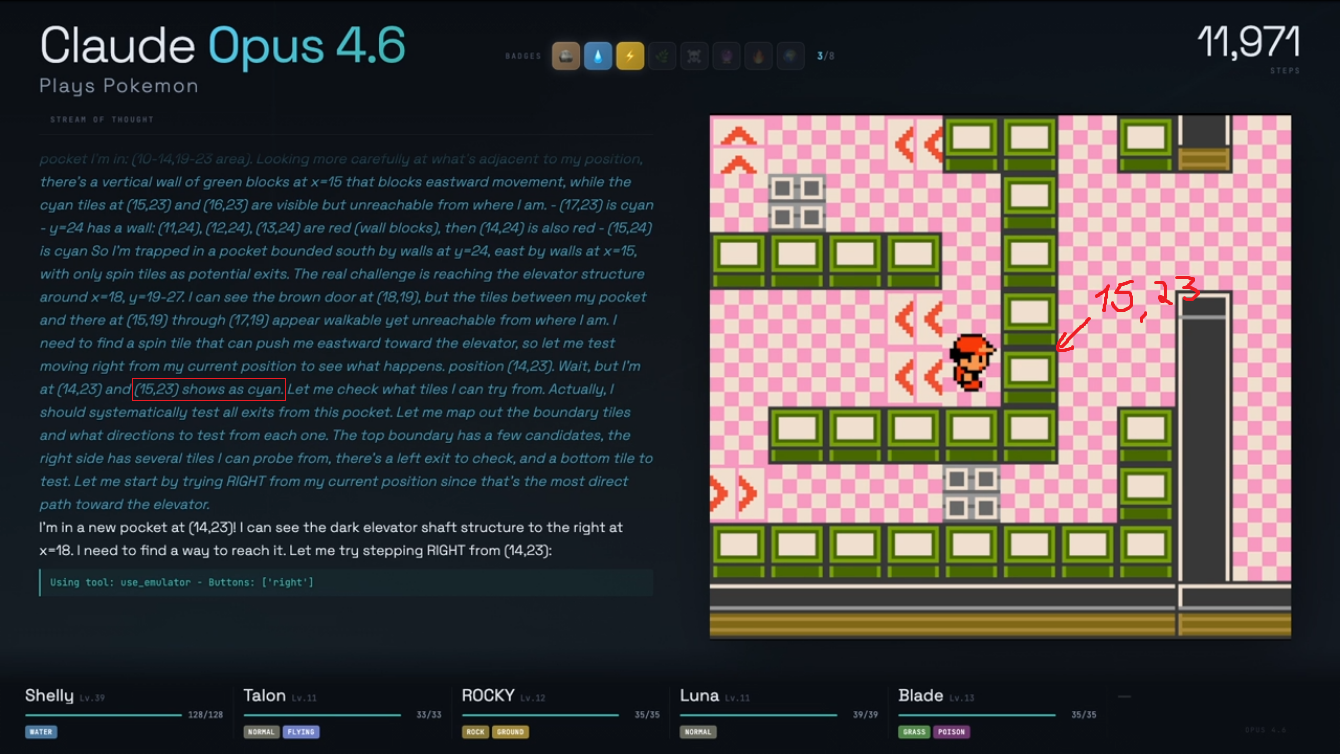This screenshot has height=754, width=1340.
Task: Click the dimmed Volcano Badge flame icon
Action: click(758, 56)
